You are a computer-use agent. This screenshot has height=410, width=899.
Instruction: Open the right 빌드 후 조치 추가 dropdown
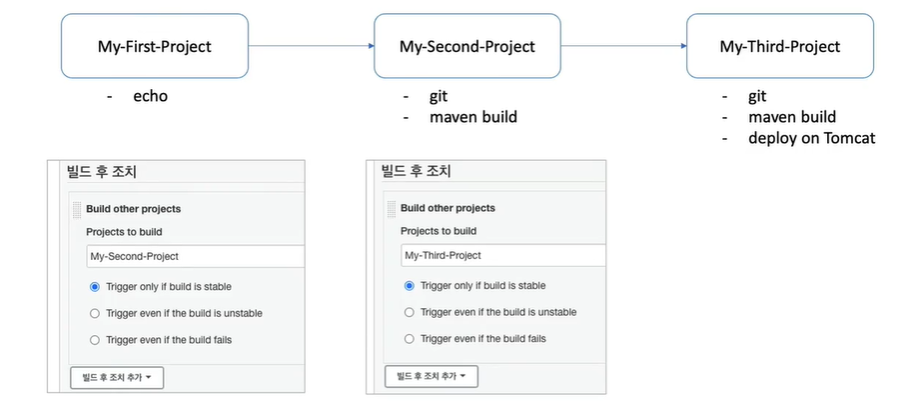pos(431,376)
